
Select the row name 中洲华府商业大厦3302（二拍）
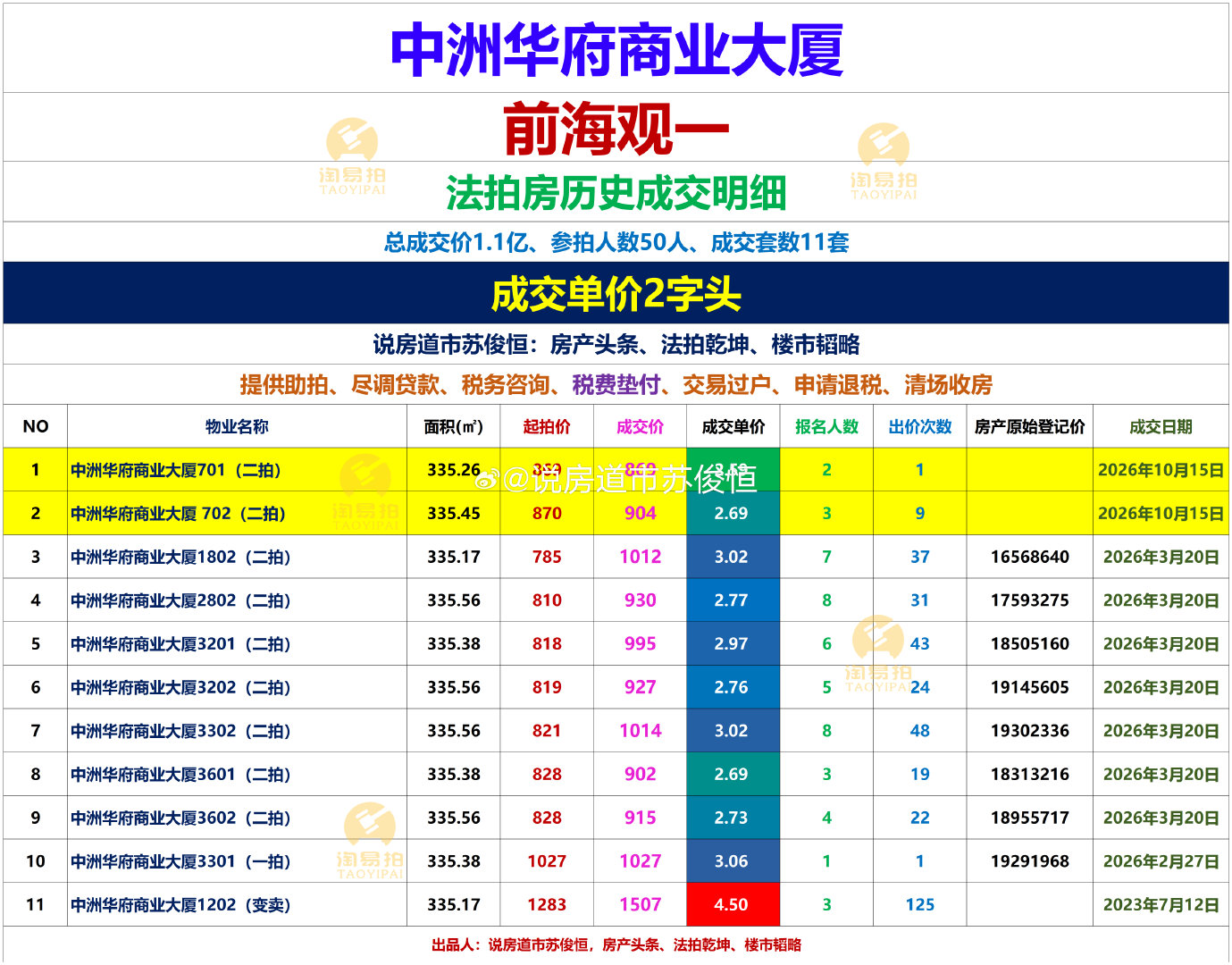click(180, 731)
